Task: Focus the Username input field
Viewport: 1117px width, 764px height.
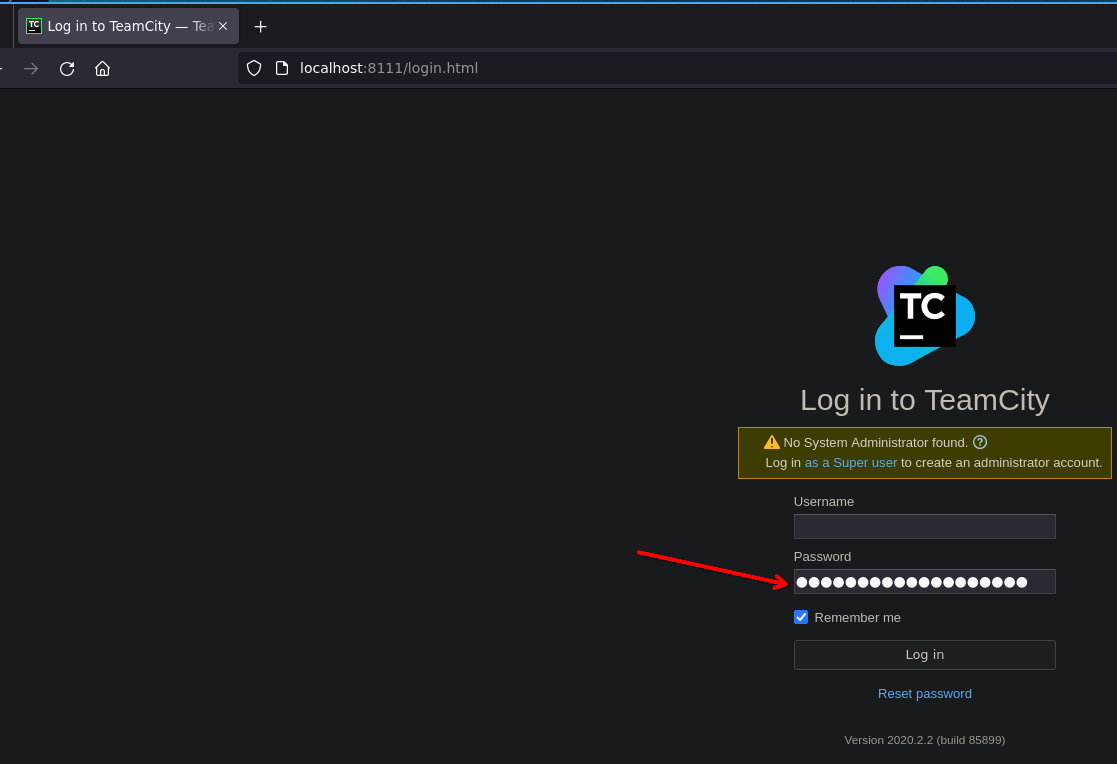Action: (924, 527)
